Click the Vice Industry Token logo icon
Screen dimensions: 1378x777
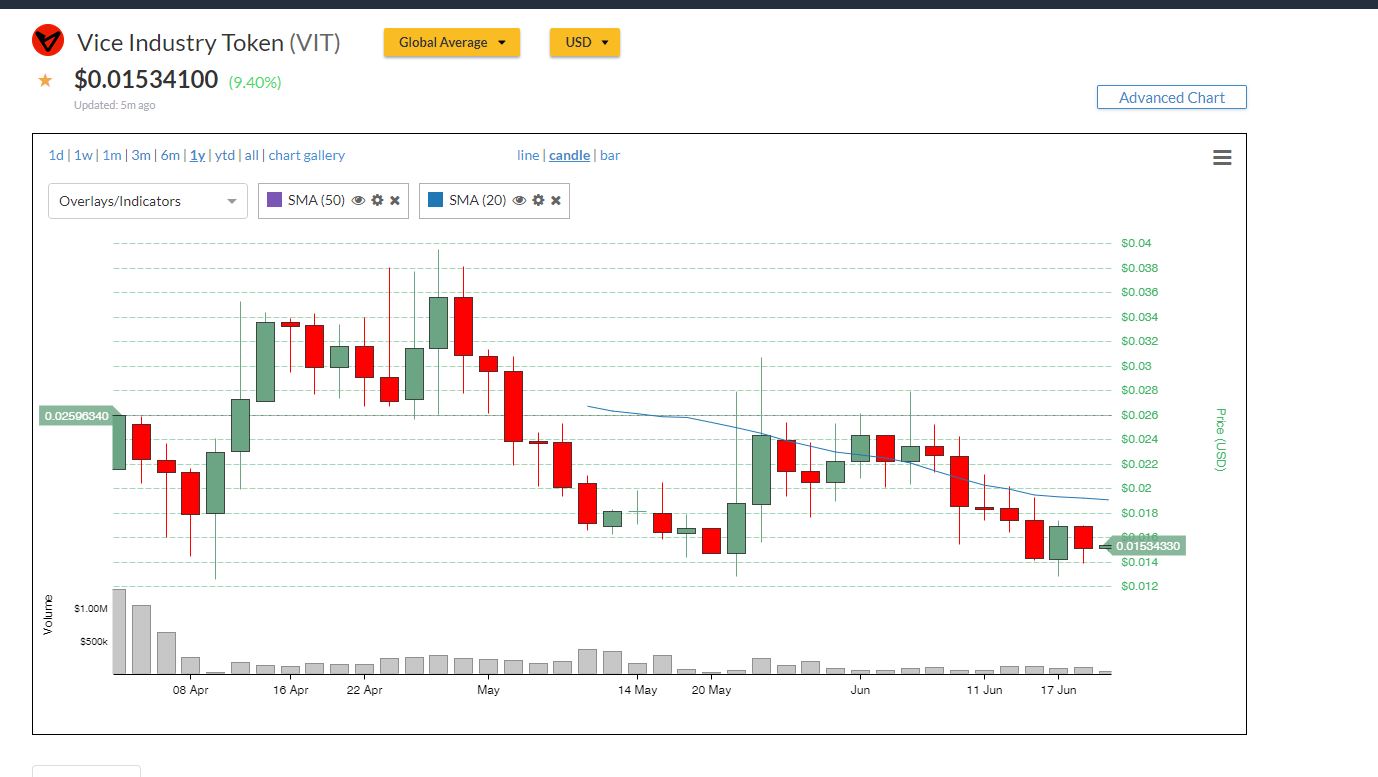tap(48, 42)
